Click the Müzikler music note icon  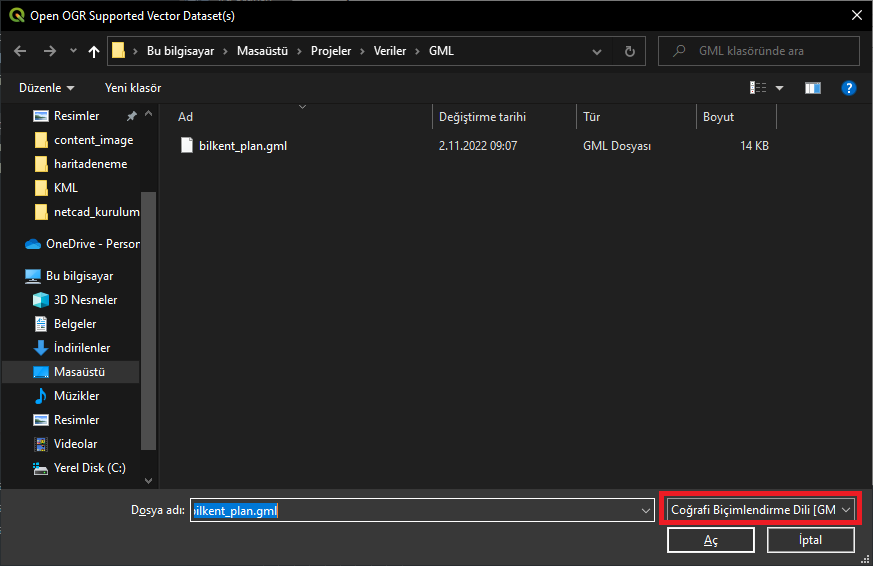coord(41,396)
